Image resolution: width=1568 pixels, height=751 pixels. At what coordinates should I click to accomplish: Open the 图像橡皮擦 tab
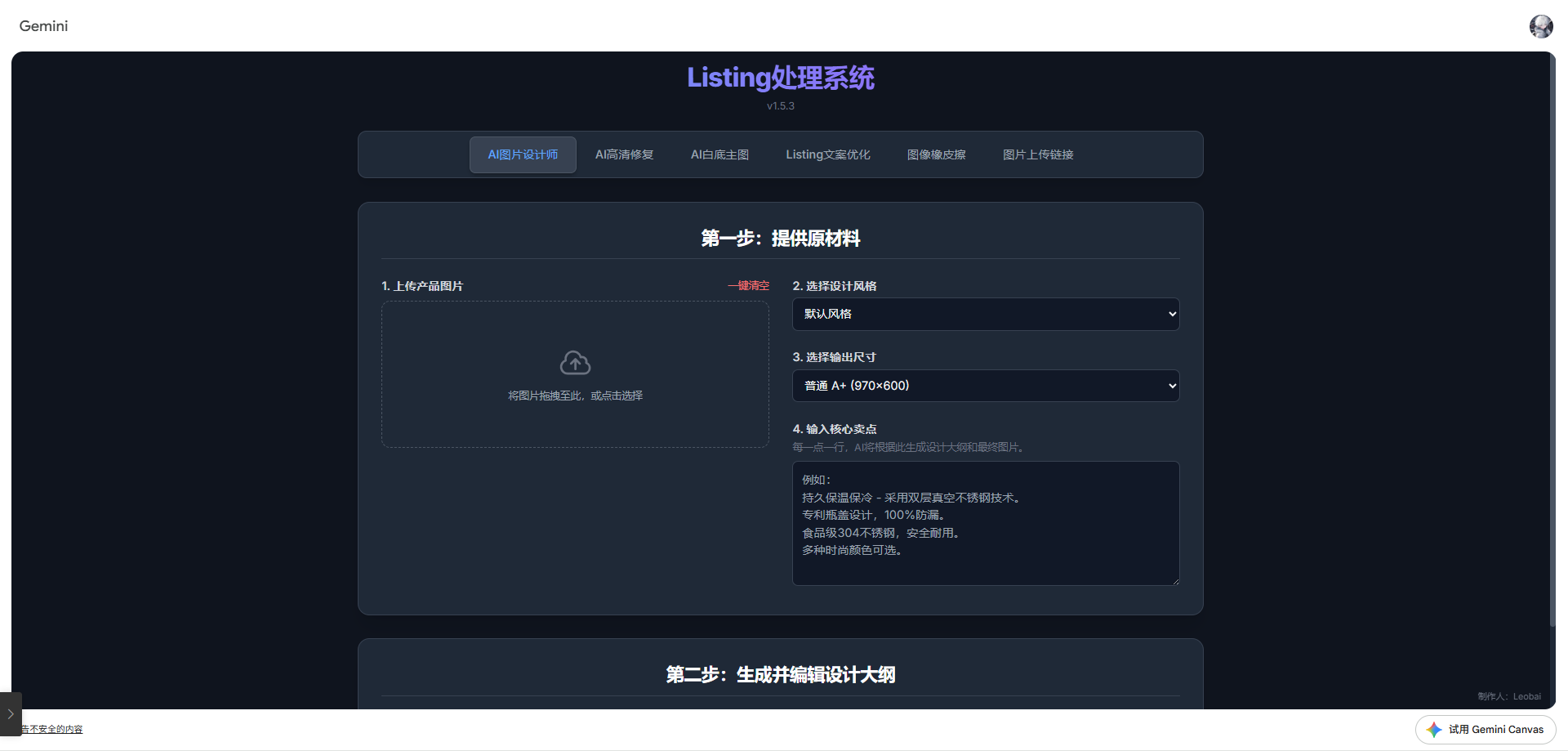[x=936, y=154]
